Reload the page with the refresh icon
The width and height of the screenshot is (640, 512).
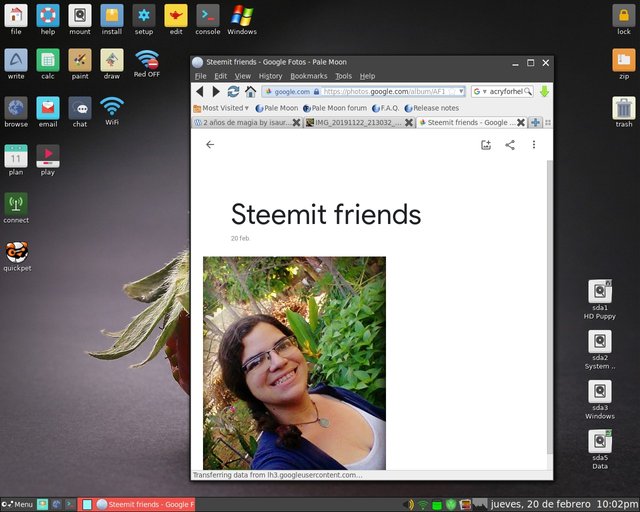[233, 91]
